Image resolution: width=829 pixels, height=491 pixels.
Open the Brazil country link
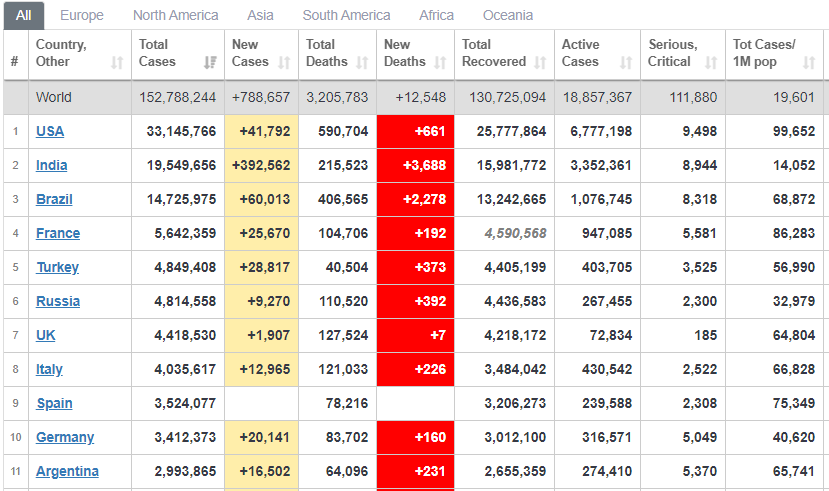(x=54, y=199)
